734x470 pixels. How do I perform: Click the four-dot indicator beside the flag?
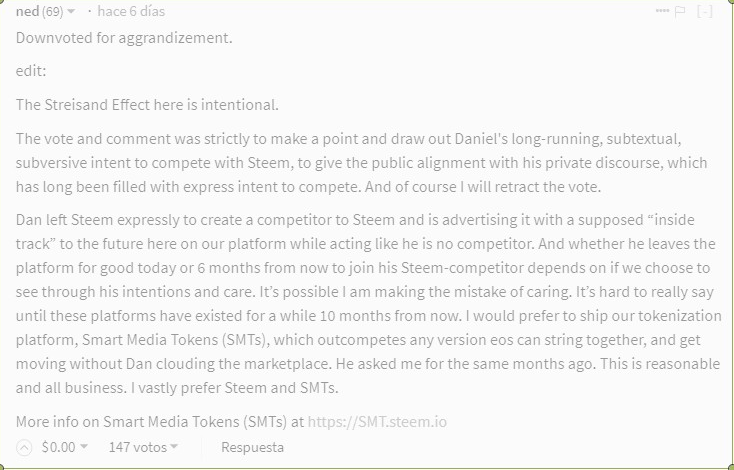(662, 11)
